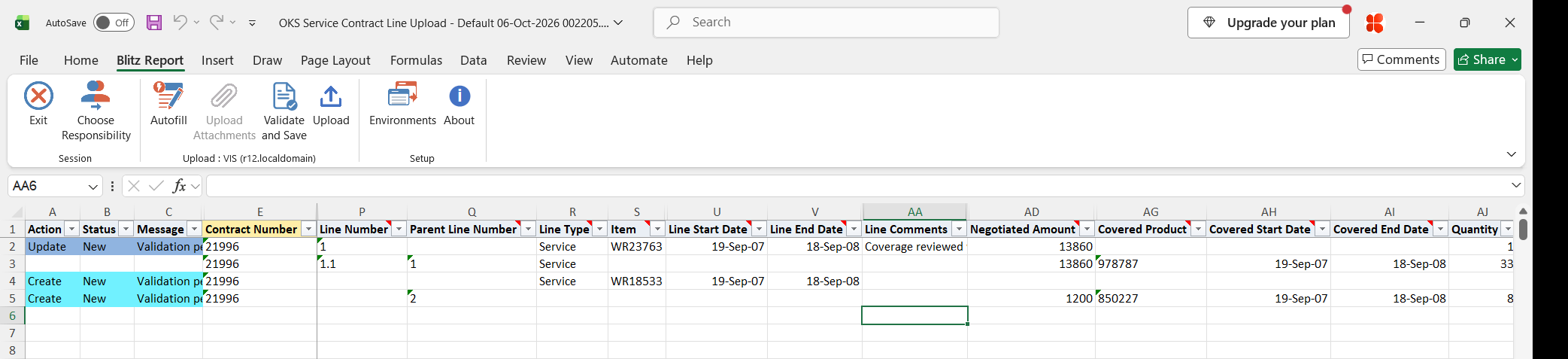Open the File tab
The image size is (1568, 359).
(29, 60)
